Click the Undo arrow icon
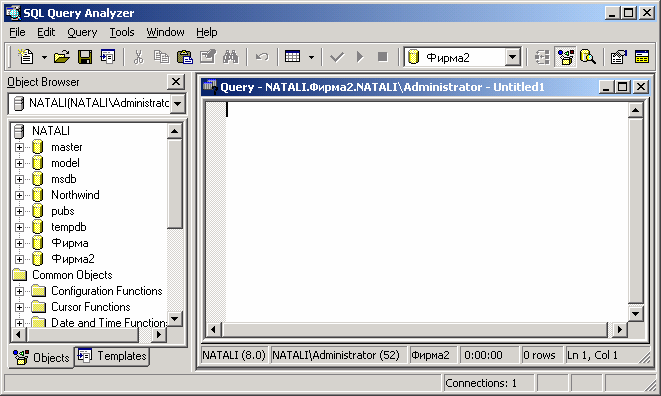The width and height of the screenshot is (661, 396). click(262, 57)
